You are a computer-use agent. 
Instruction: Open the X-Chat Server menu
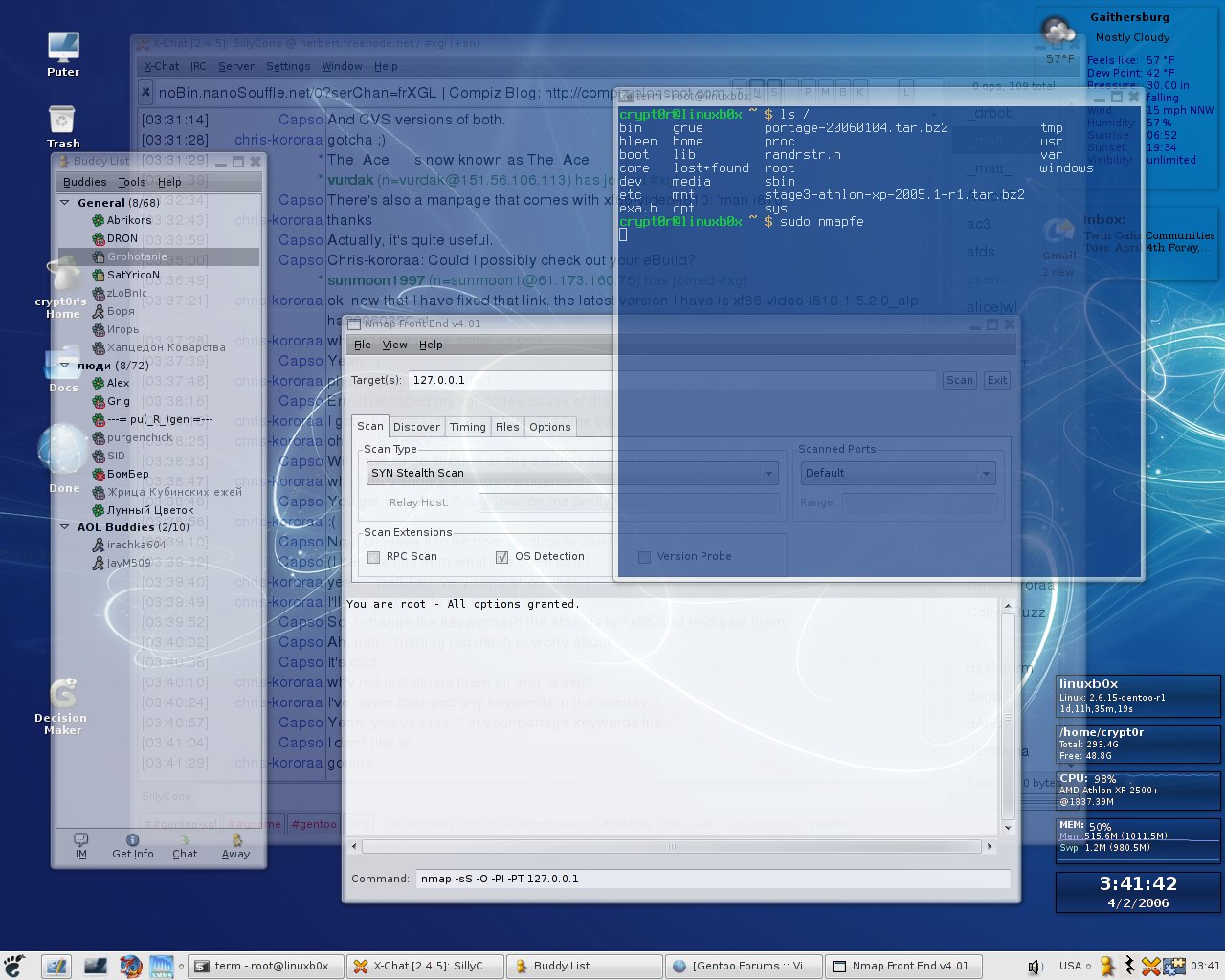tap(236, 66)
